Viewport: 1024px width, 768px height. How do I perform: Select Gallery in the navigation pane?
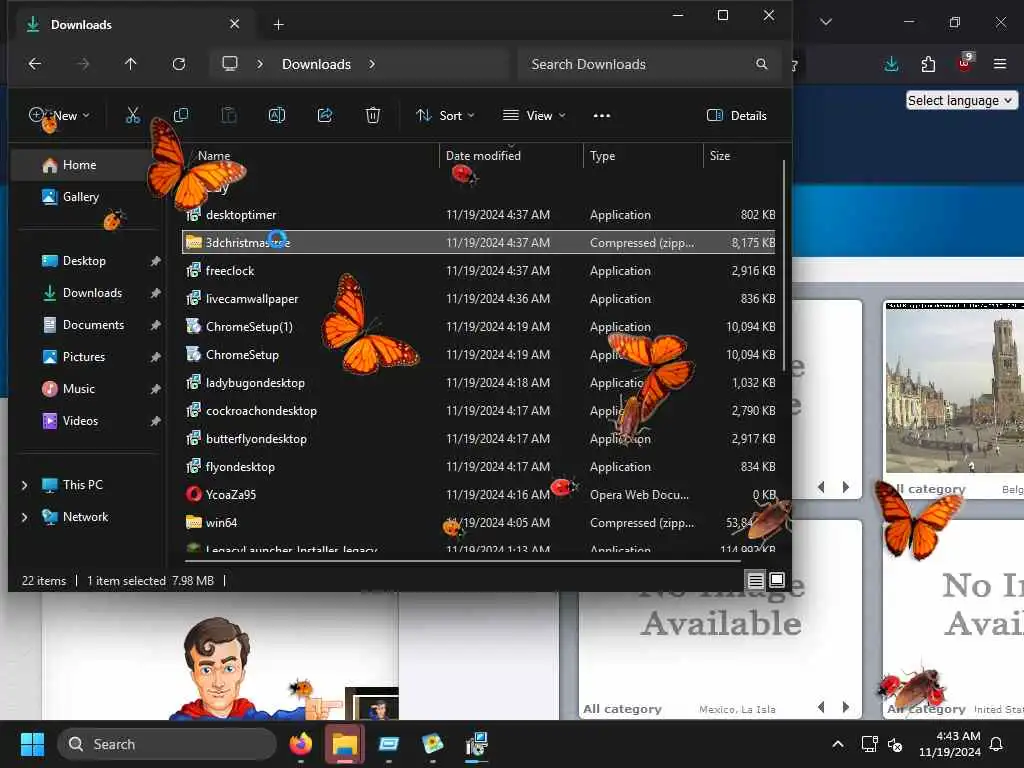point(80,197)
